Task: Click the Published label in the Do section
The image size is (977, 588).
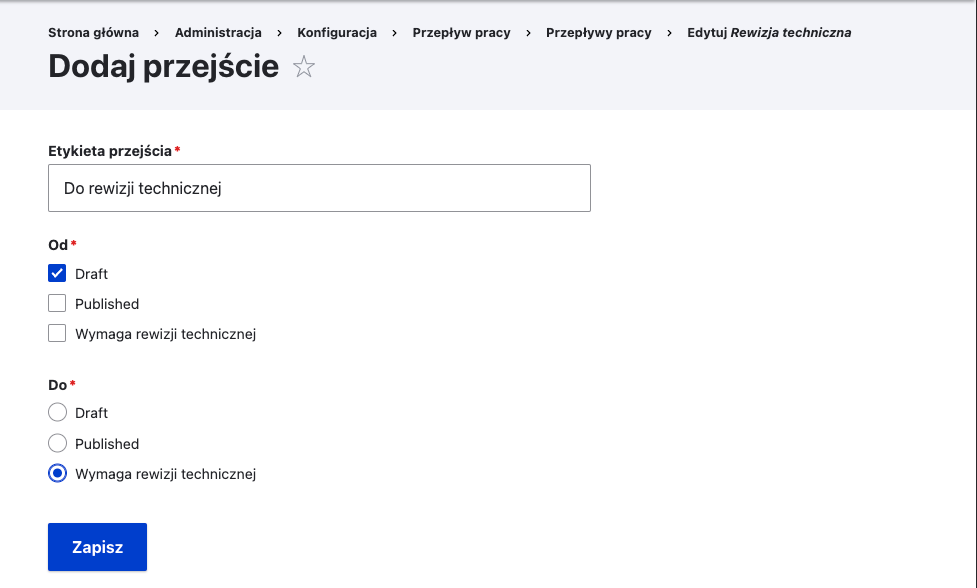Action: click(x=106, y=443)
